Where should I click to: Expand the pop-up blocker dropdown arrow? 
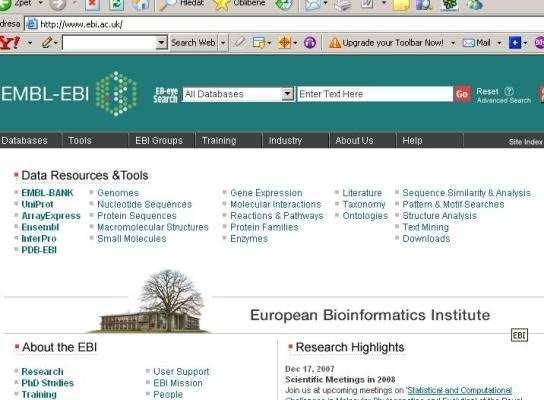[269, 43]
